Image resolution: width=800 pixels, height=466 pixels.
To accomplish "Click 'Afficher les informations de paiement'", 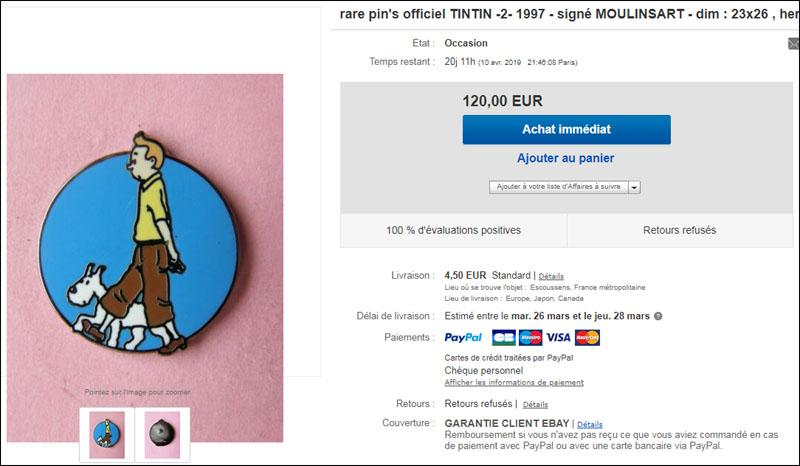I will (x=514, y=382).
